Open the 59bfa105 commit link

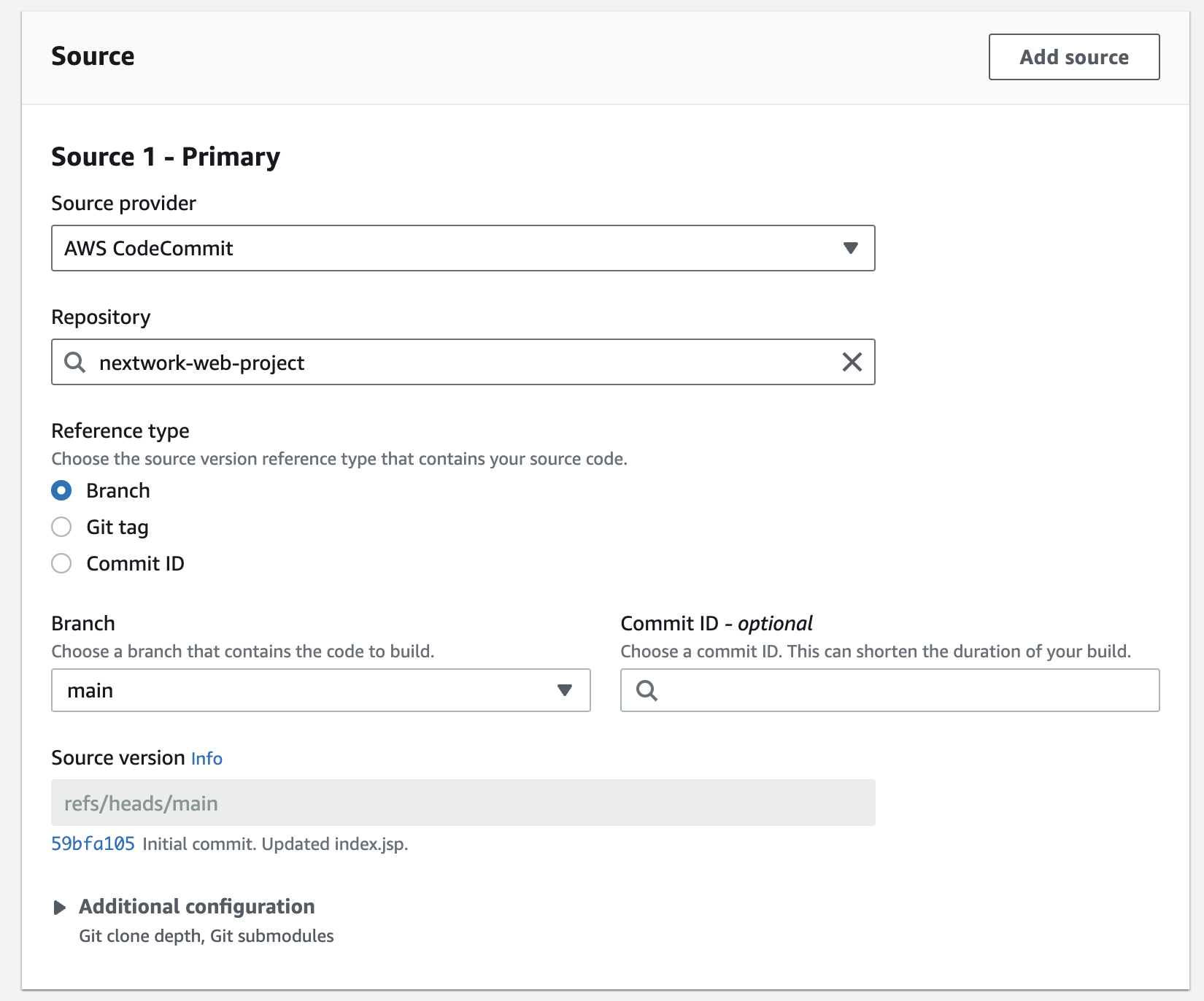(93, 844)
